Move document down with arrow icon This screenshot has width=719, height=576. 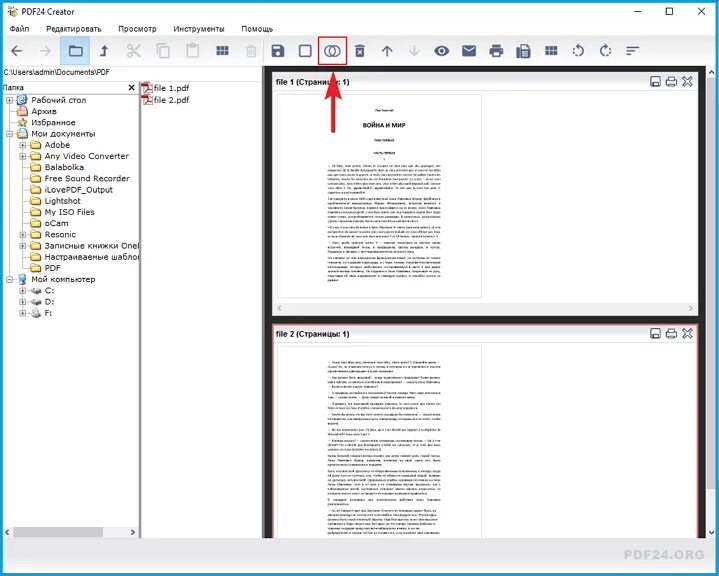414,51
